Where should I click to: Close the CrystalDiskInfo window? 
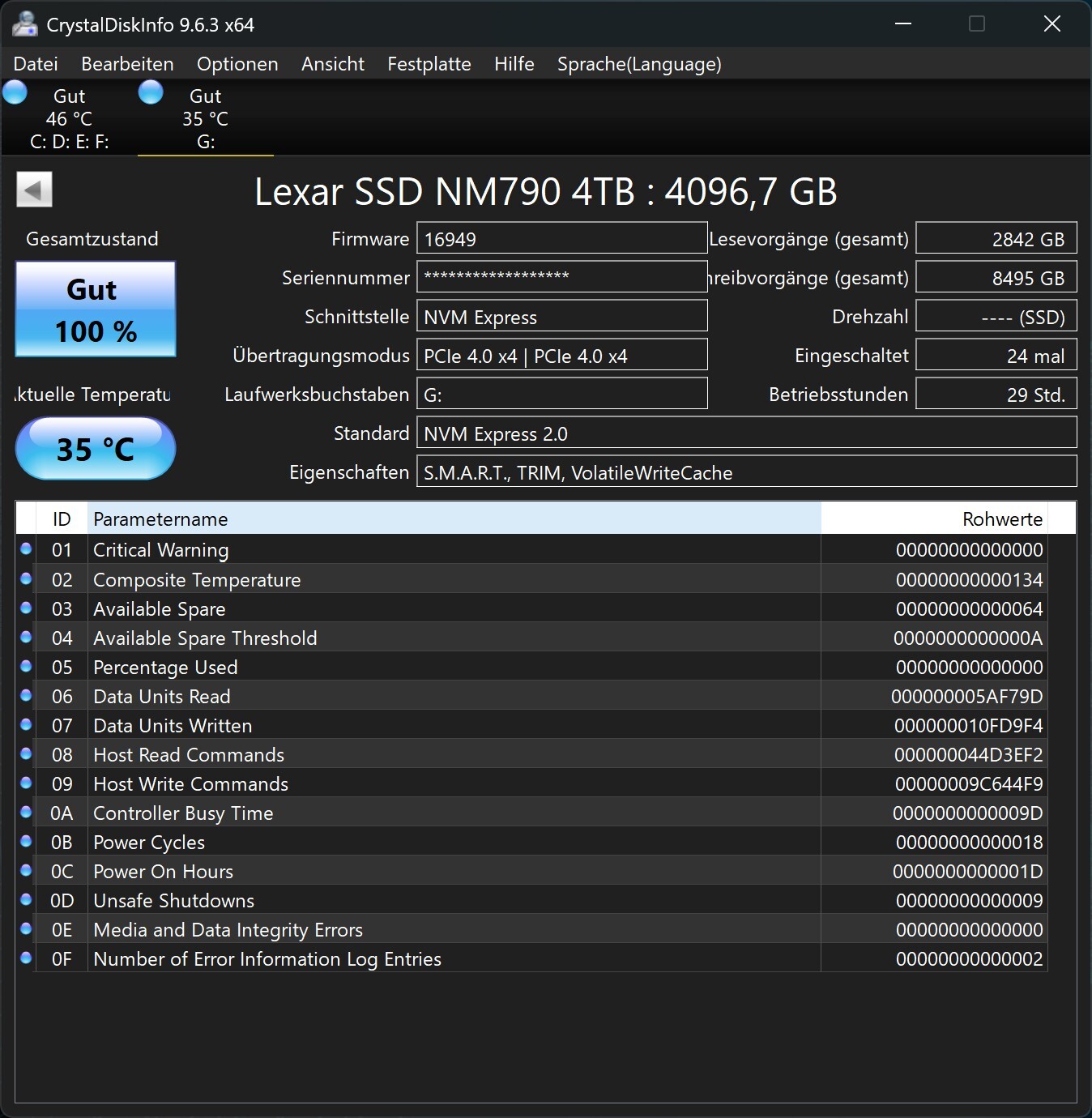click(x=1051, y=23)
